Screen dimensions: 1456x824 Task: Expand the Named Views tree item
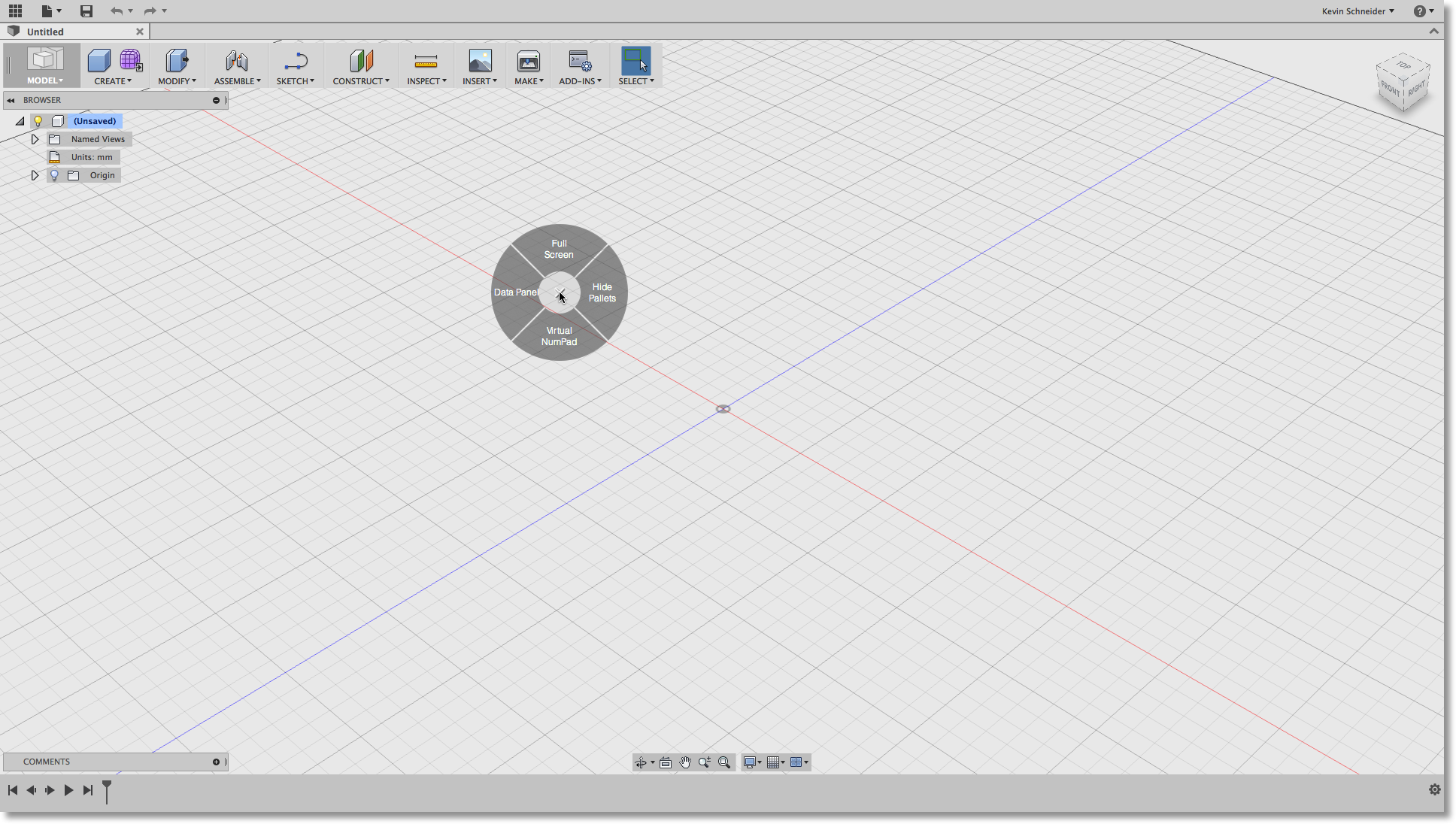(34, 139)
